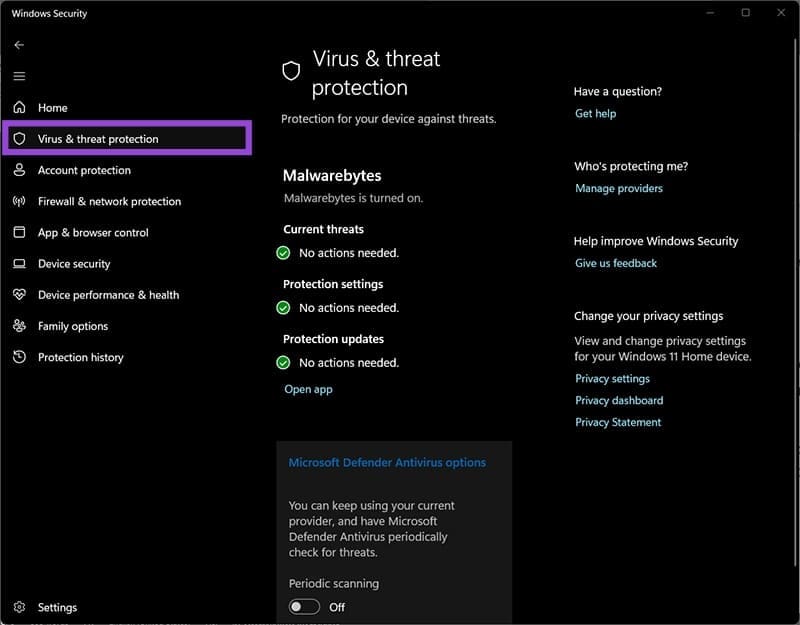Screen dimensions: 800x625
Task: Click Manage providers
Action: pyautogui.click(x=618, y=188)
